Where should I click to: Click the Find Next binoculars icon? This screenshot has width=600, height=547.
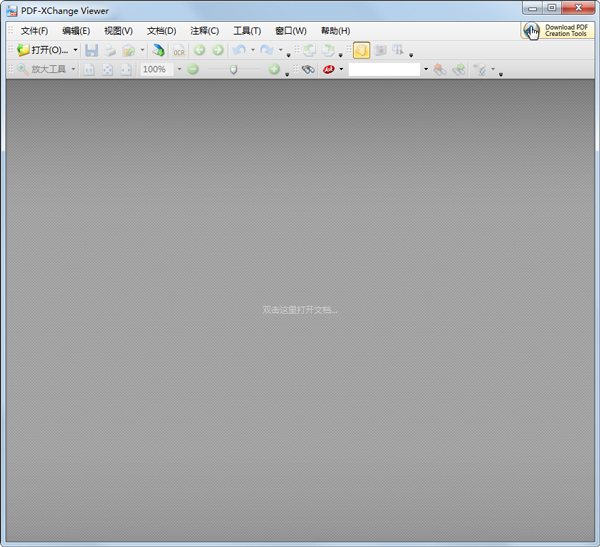pyautogui.click(x=458, y=69)
